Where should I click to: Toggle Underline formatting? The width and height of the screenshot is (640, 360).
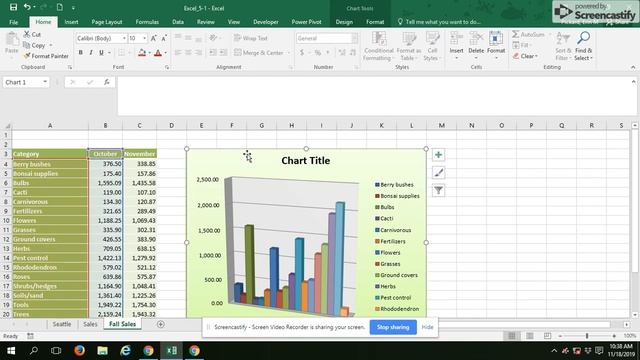coord(101,53)
